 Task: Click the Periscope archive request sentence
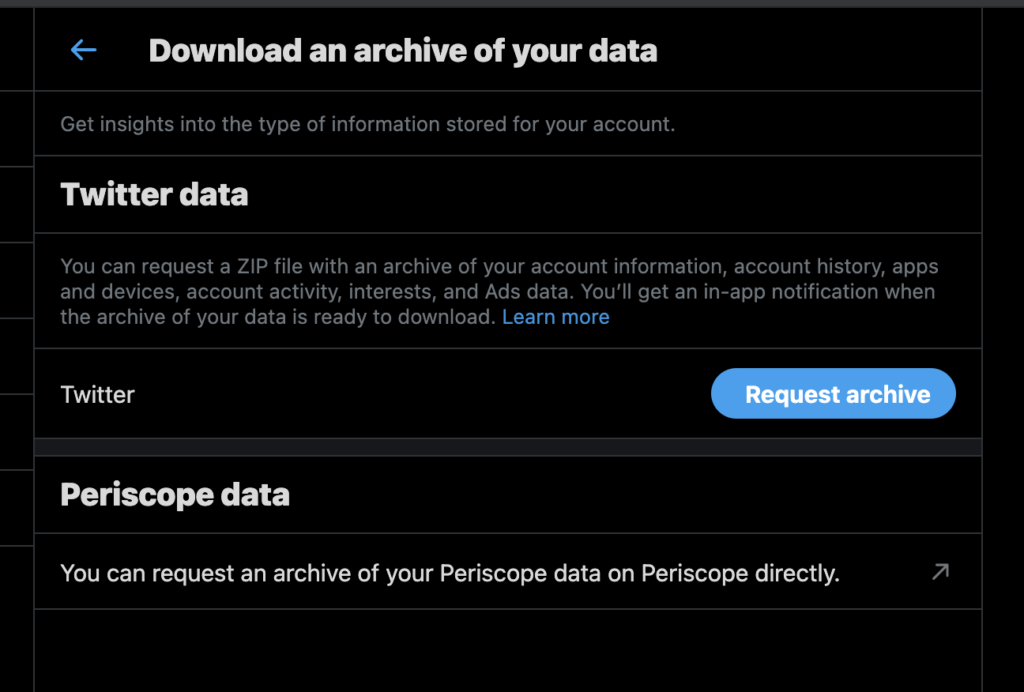pos(450,573)
